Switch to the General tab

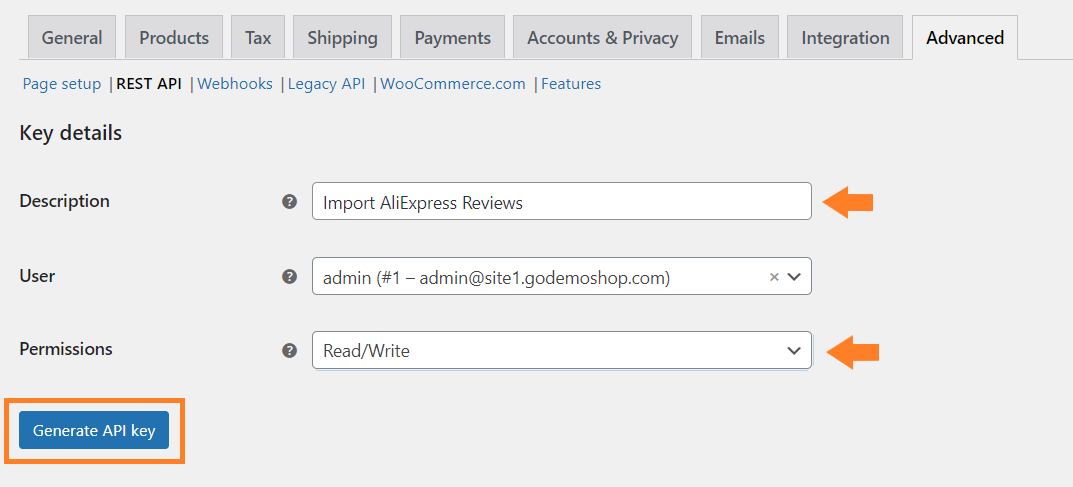(x=72, y=38)
